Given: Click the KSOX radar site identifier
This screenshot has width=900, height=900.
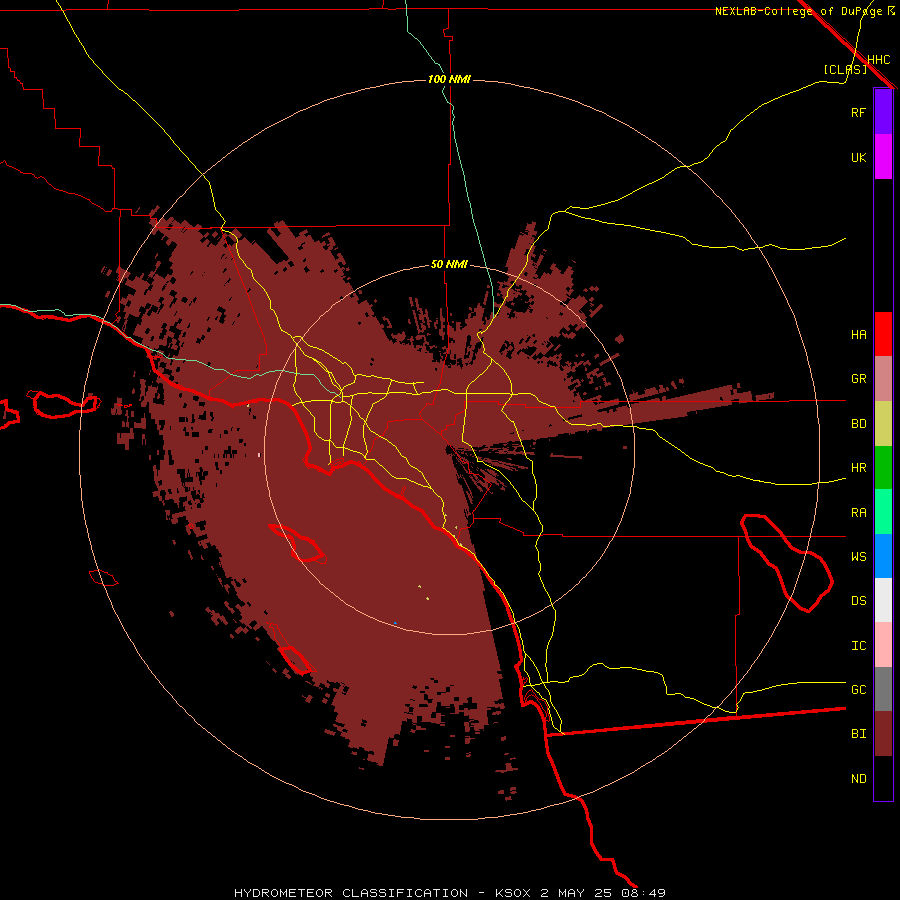Looking at the screenshot, I should (x=514, y=893).
